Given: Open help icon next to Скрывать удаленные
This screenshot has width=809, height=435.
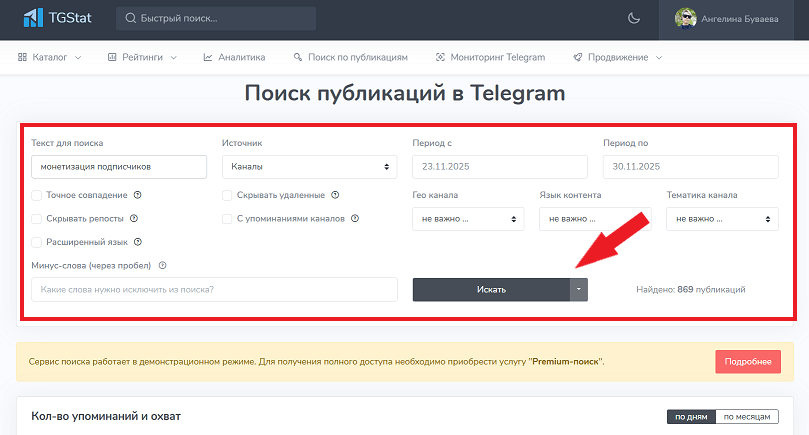Looking at the screenshot, I should 335,195.
